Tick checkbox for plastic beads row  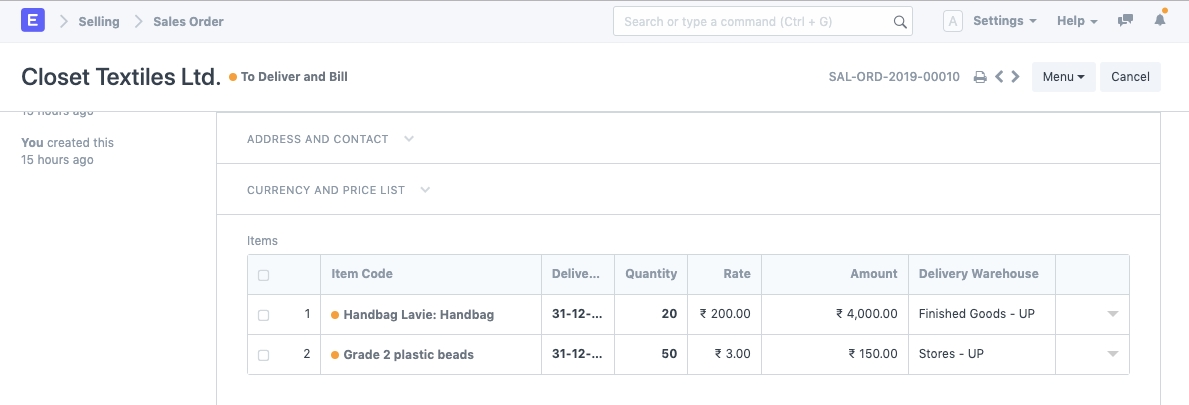(264, 355)
